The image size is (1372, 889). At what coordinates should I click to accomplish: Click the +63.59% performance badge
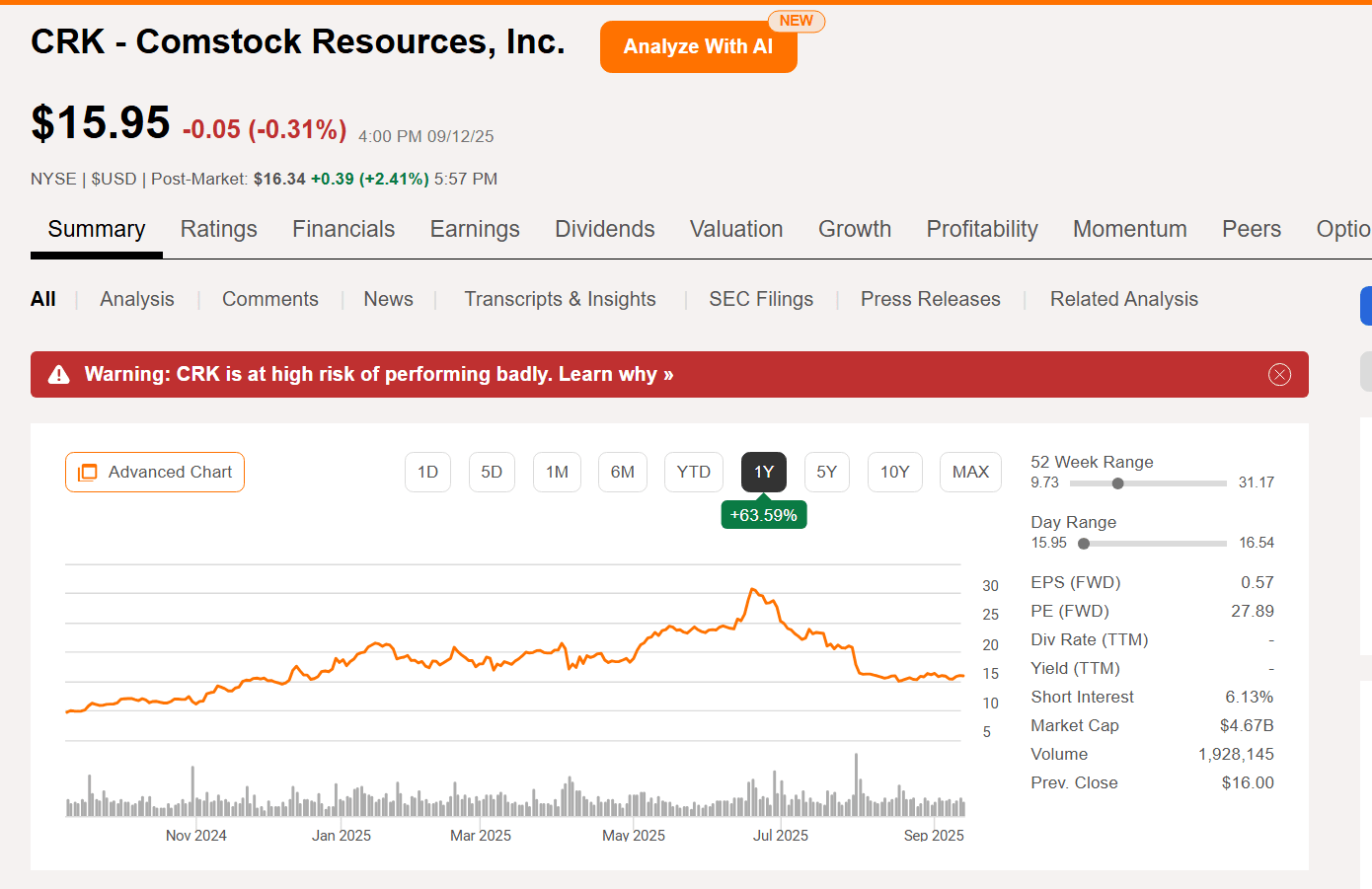coord(763,514)
